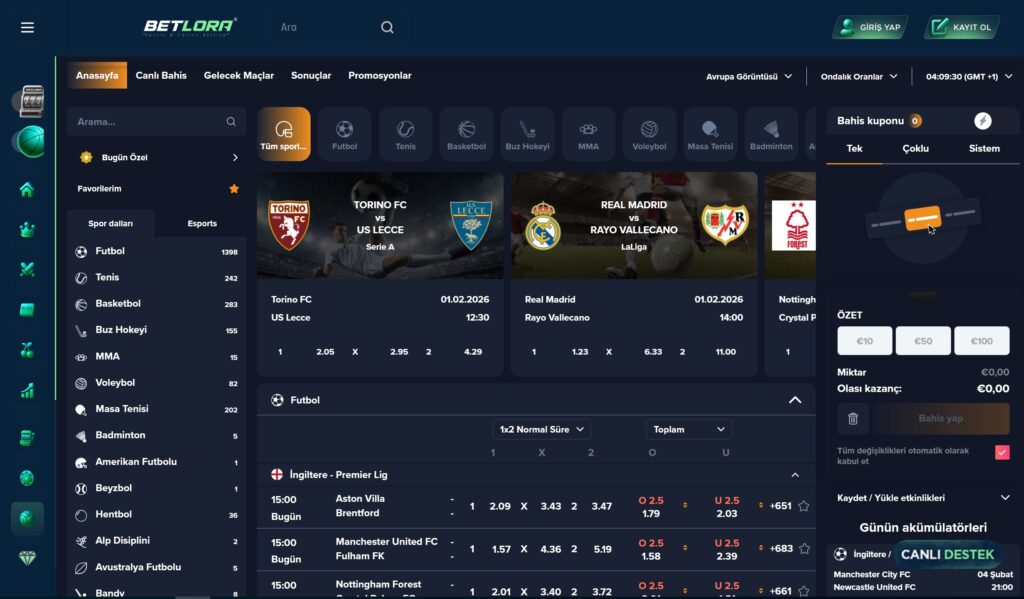Select Basketbol sport filter icon

[x=466, y=135]
